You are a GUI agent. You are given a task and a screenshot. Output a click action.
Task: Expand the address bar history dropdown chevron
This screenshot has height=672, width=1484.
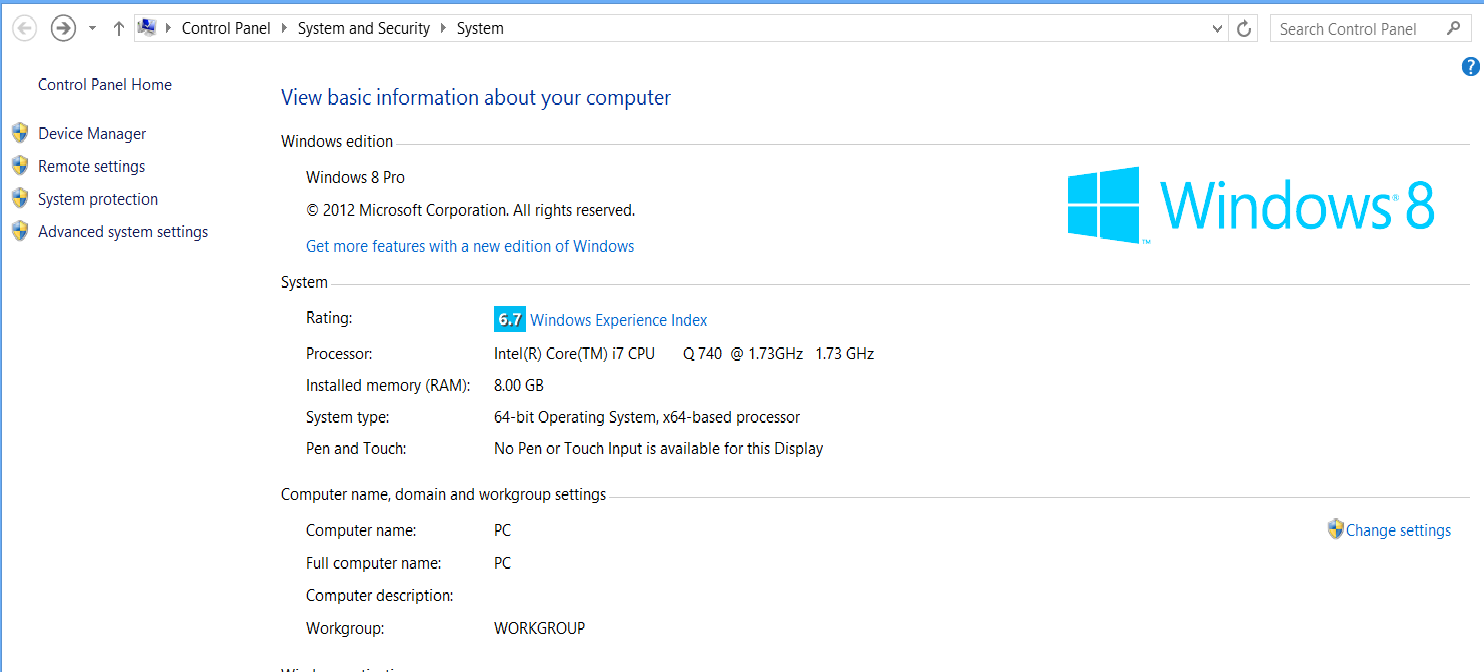(1217, 29)
